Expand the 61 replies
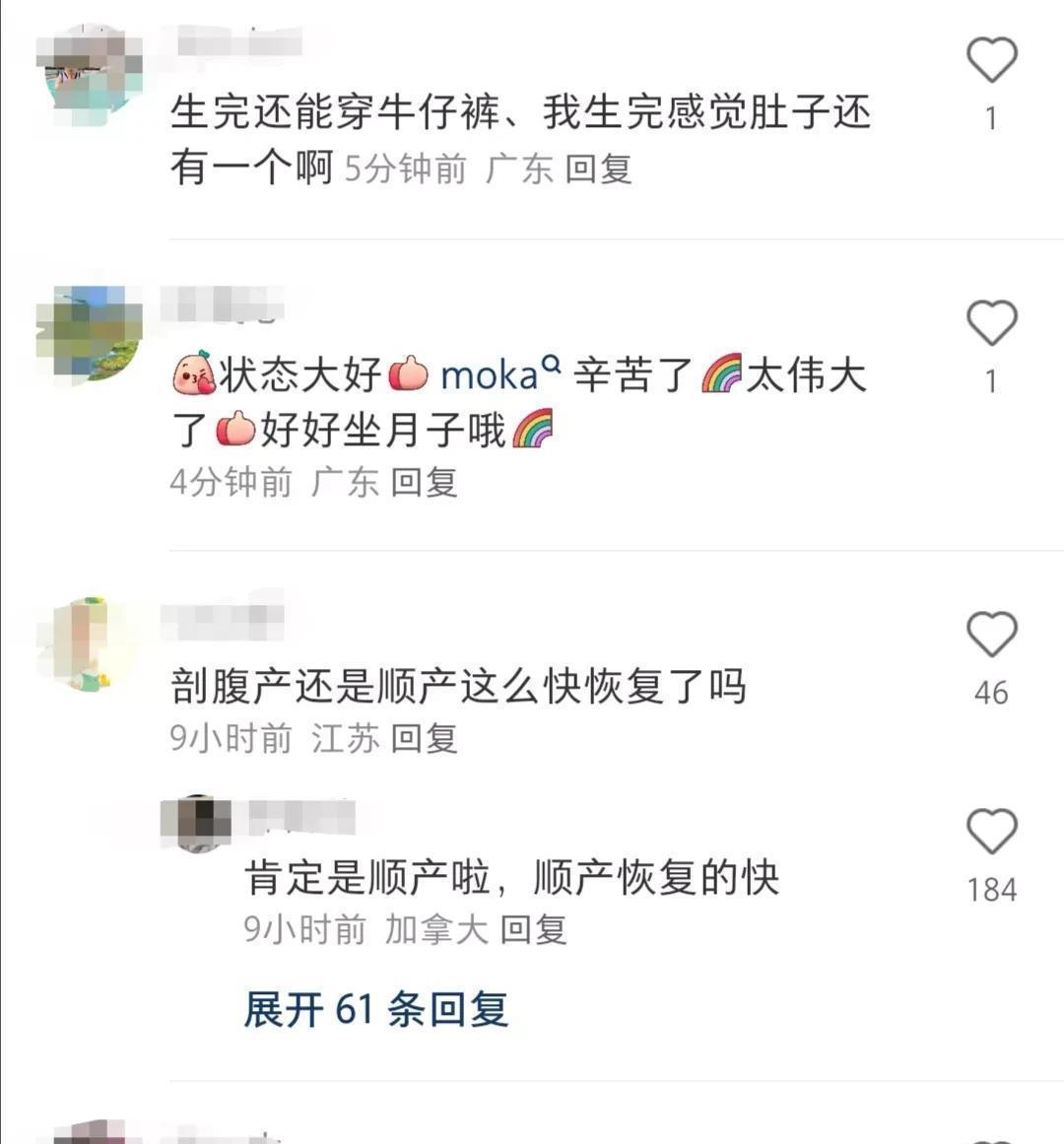Screen dimensions: 1064x1144 pos(375,1010)
